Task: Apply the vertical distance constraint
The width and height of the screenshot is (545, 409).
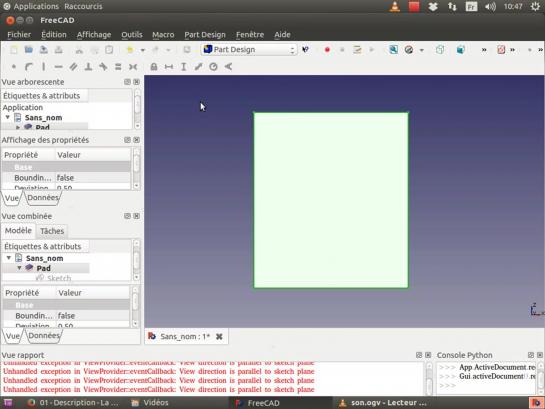Action: 184,66
